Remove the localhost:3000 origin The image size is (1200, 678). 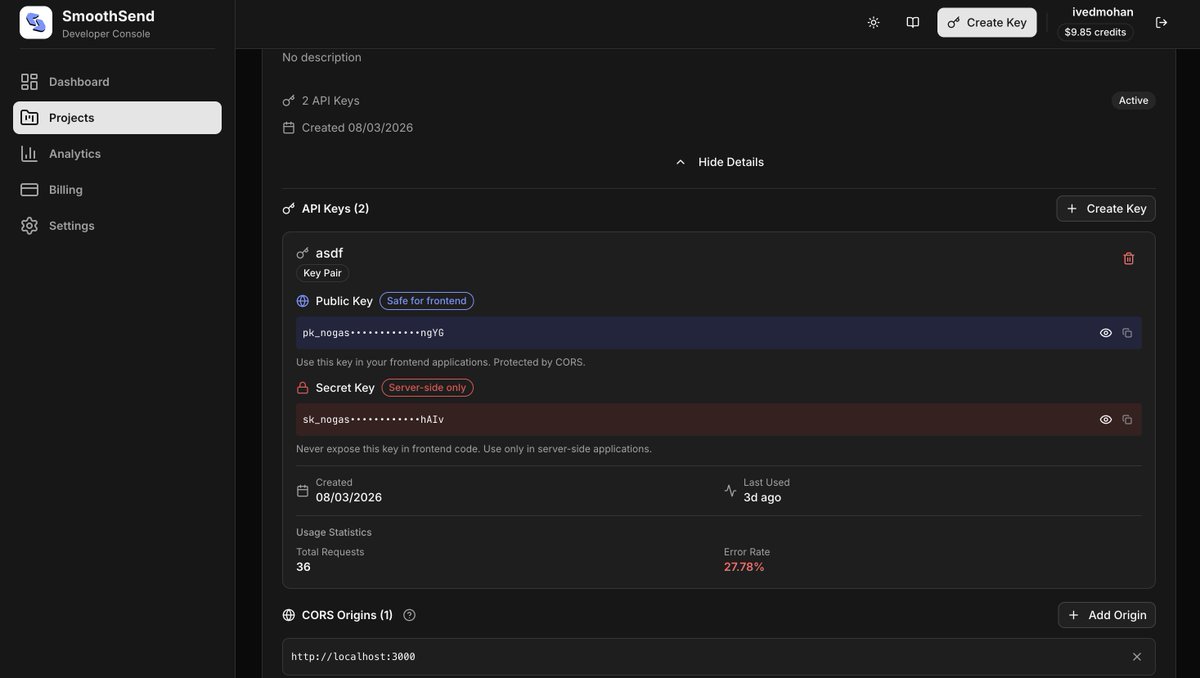click(1137, 657)
